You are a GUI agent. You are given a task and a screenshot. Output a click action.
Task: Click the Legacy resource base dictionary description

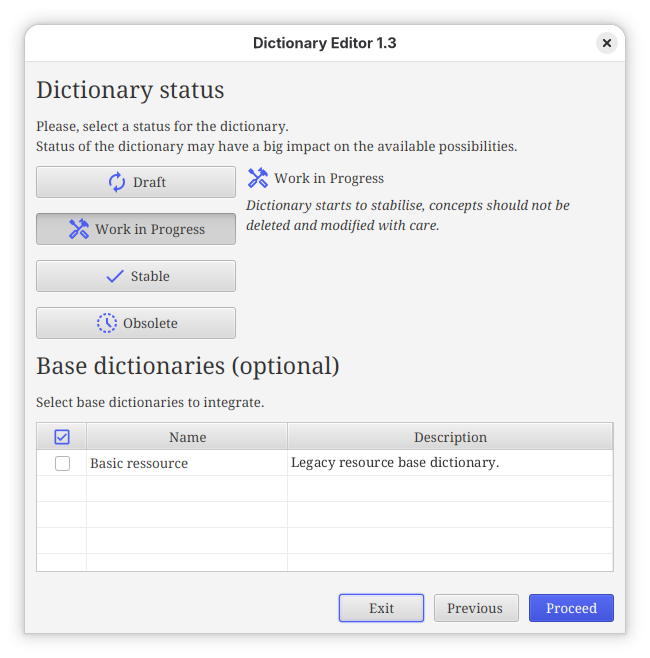(x=395, y=462)
